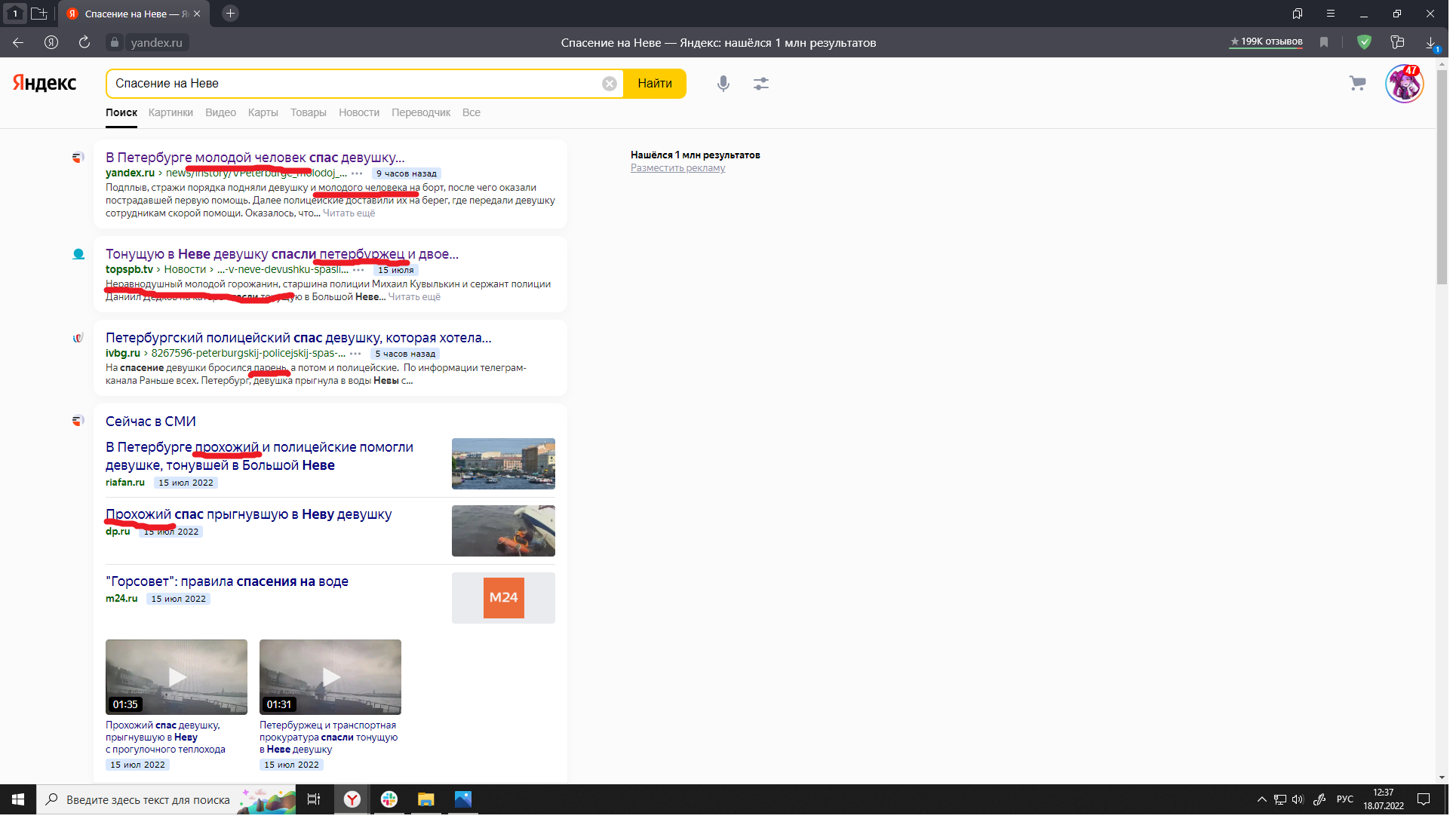Viewport: 1456px width, 825px height.
Task: Switch to the Товары tab
Action: click(x=308, y=112)
